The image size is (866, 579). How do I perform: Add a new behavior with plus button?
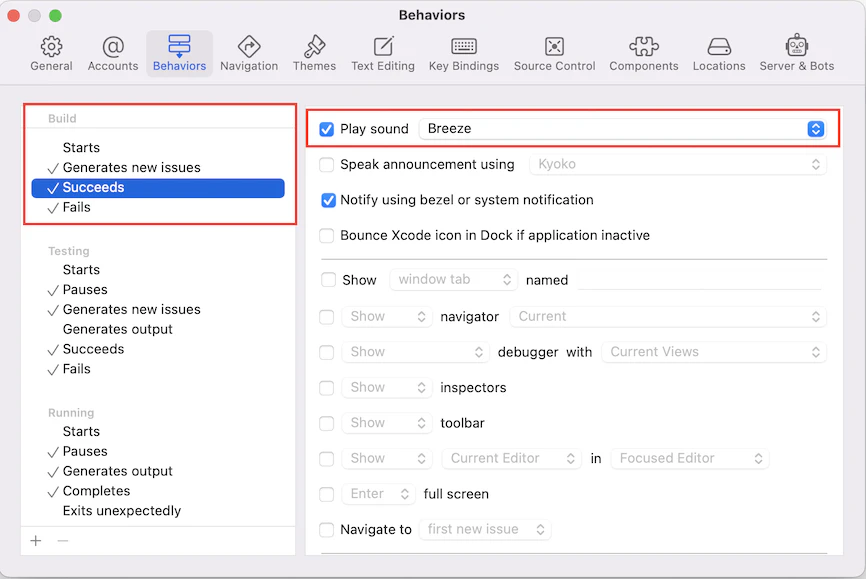[36, 540]
